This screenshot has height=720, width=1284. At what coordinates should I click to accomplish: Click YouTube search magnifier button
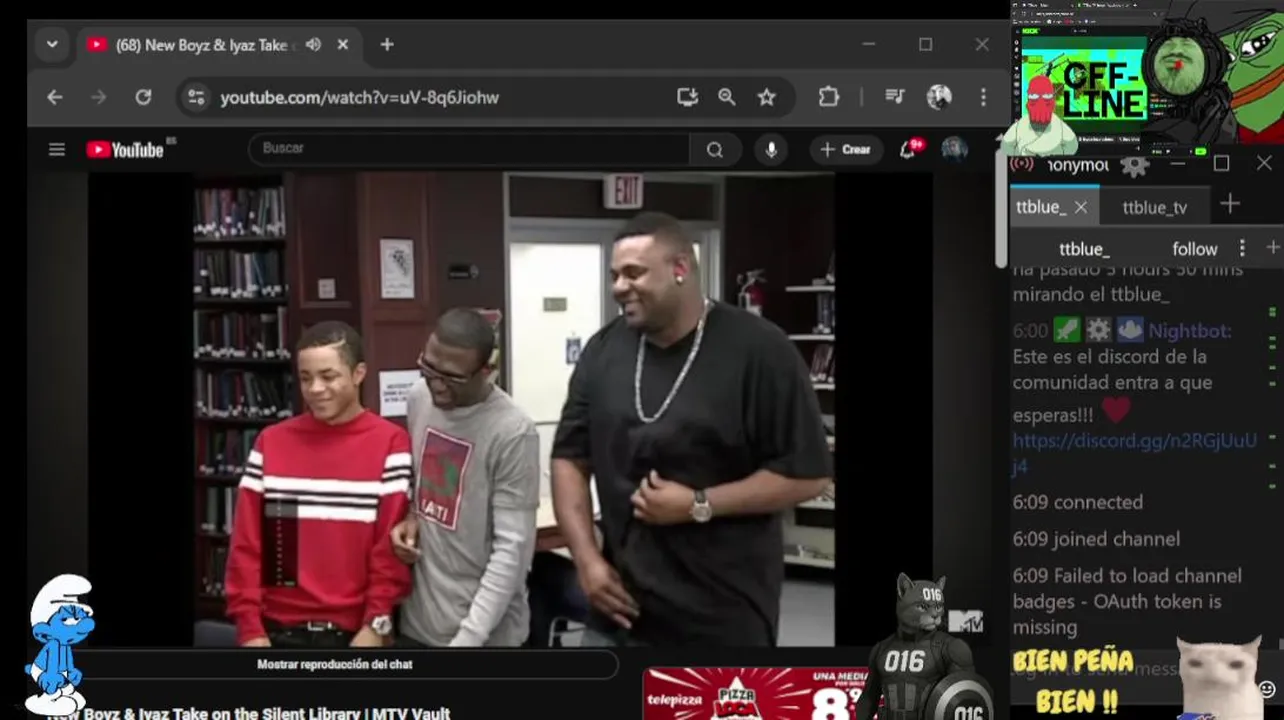715,150
